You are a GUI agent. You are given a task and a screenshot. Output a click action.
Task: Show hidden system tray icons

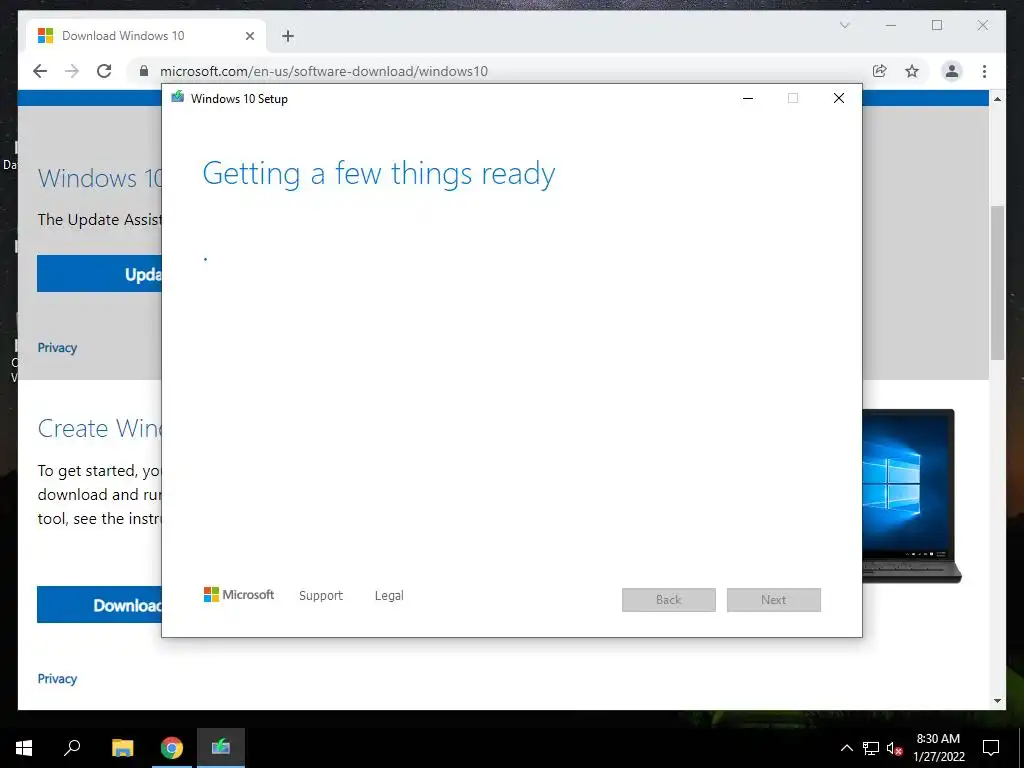(846, 748)
